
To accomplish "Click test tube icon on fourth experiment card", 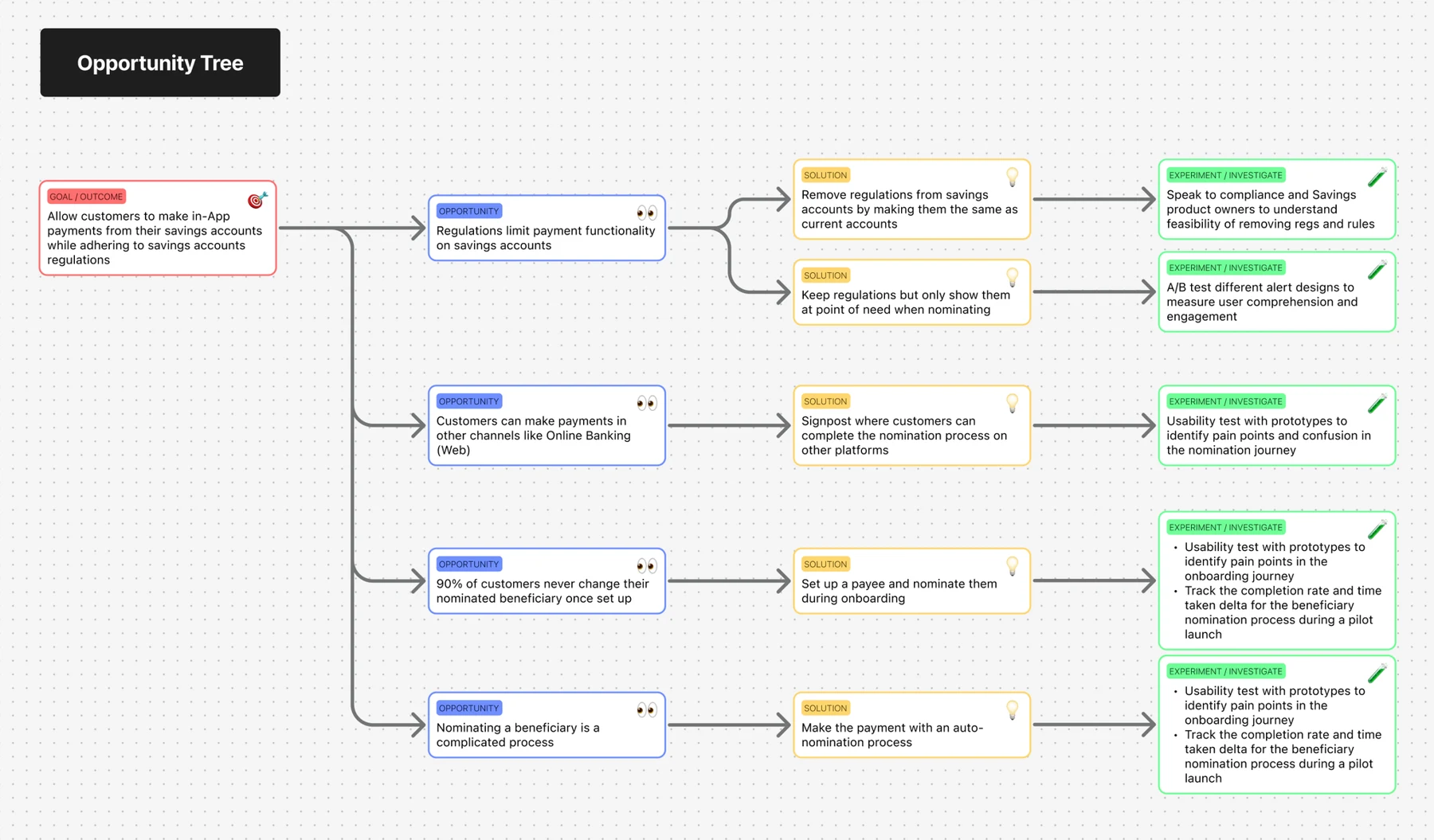I will coord(1377,529).
